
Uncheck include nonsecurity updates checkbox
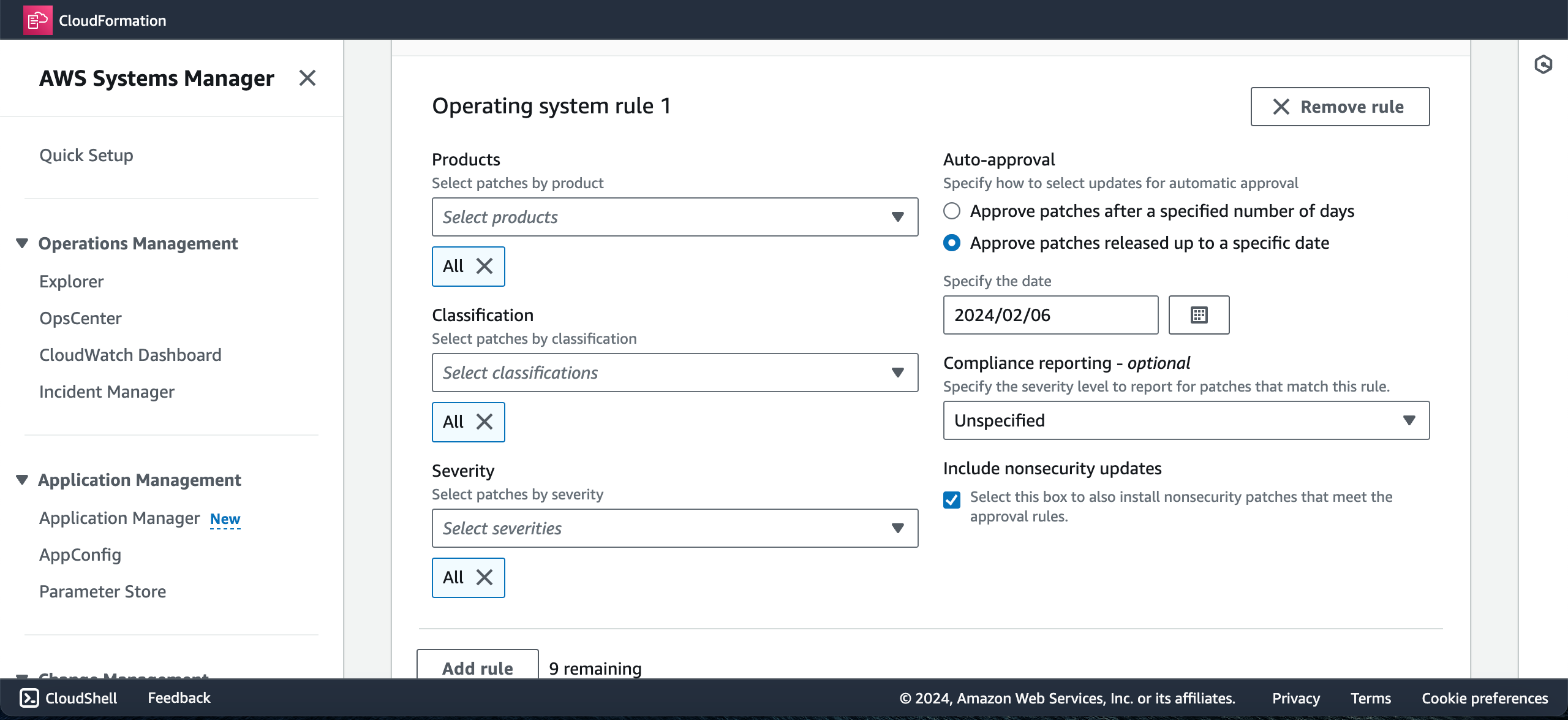point(952,499)
